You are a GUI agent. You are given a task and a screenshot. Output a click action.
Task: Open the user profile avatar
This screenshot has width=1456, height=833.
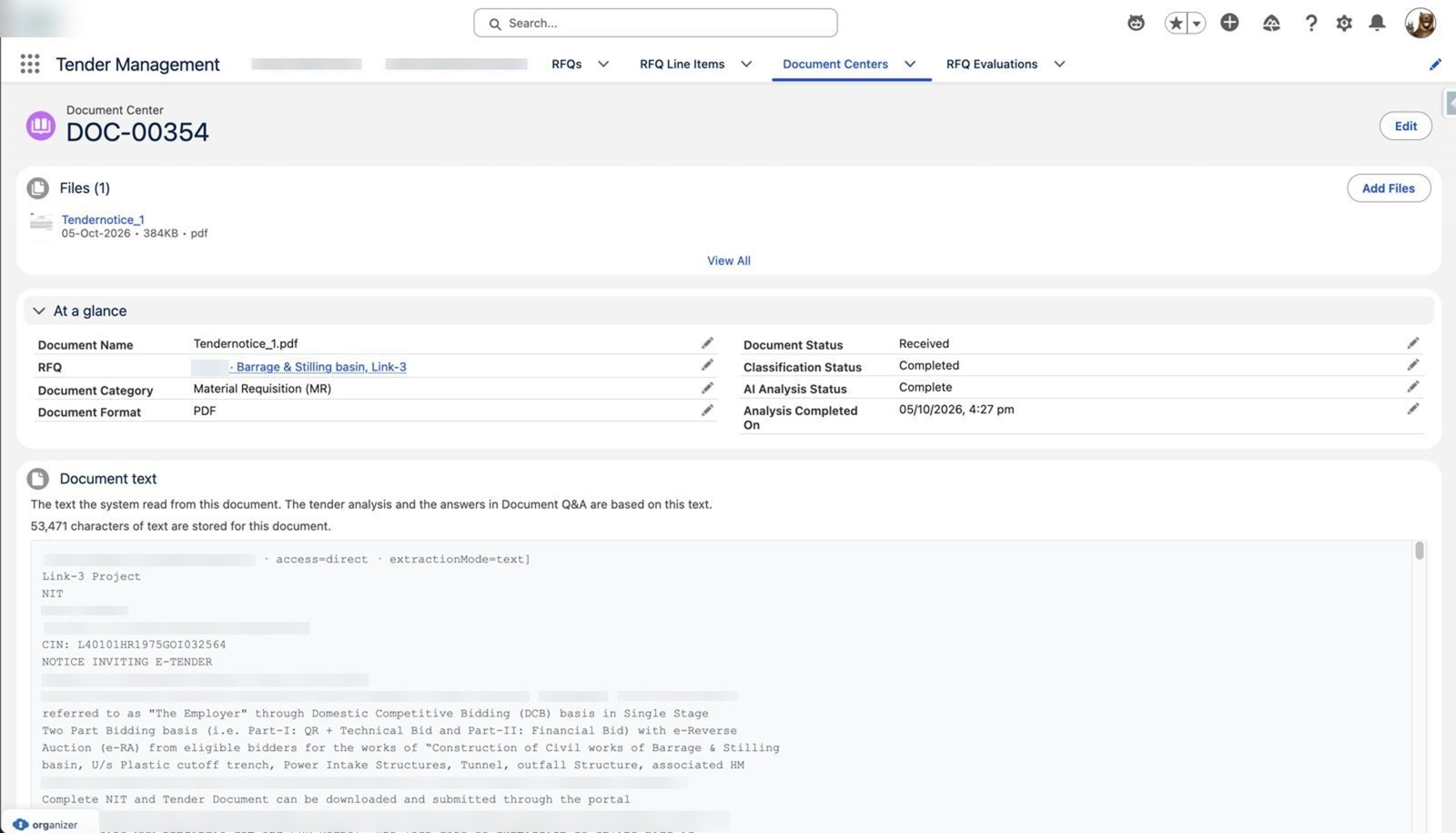[1420, 23]
